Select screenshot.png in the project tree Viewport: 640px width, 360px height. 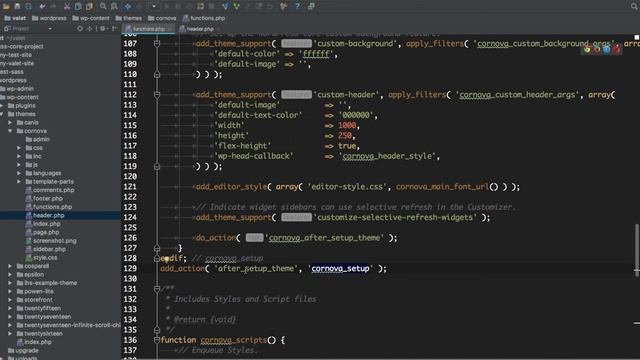[x=55, y=241]
